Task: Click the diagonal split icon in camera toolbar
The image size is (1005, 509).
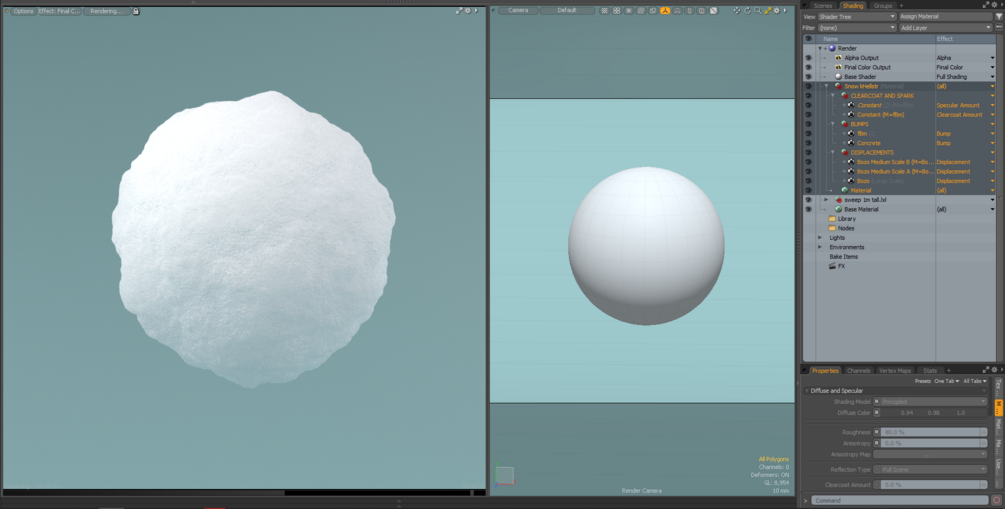Action: [x=713, y=11]
